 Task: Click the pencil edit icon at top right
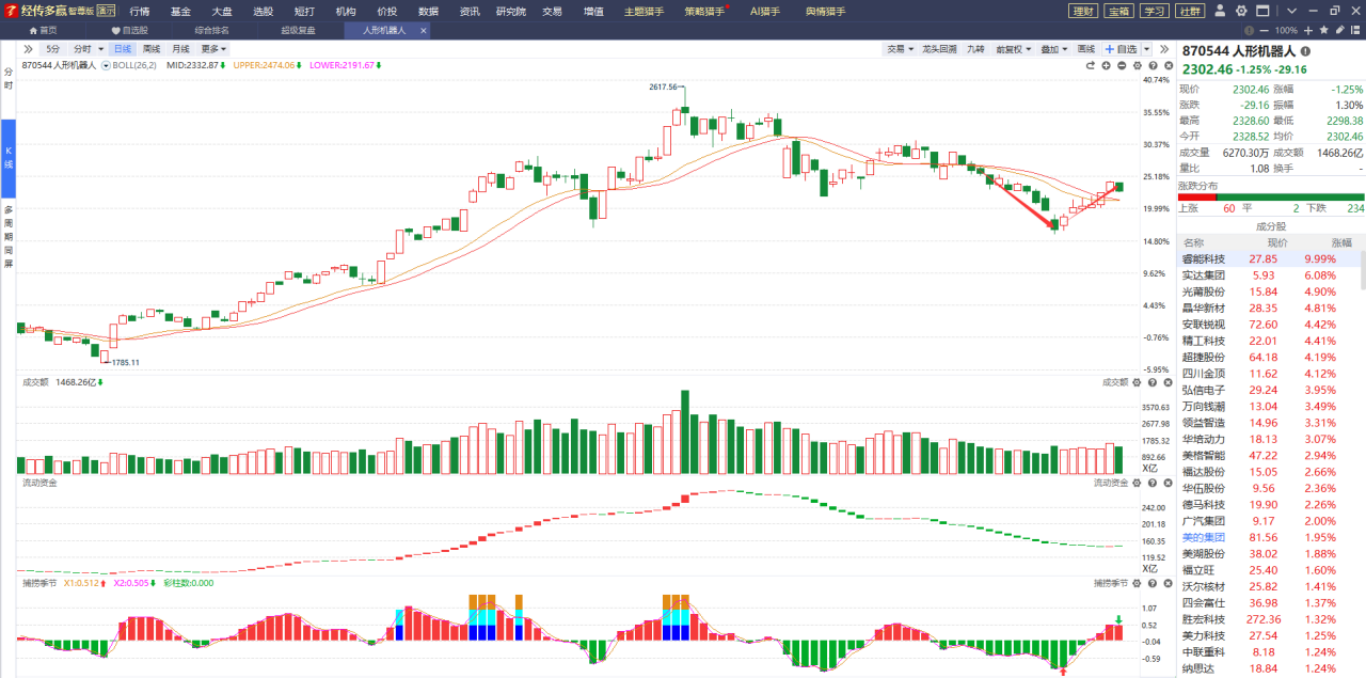coord(1342,31)
